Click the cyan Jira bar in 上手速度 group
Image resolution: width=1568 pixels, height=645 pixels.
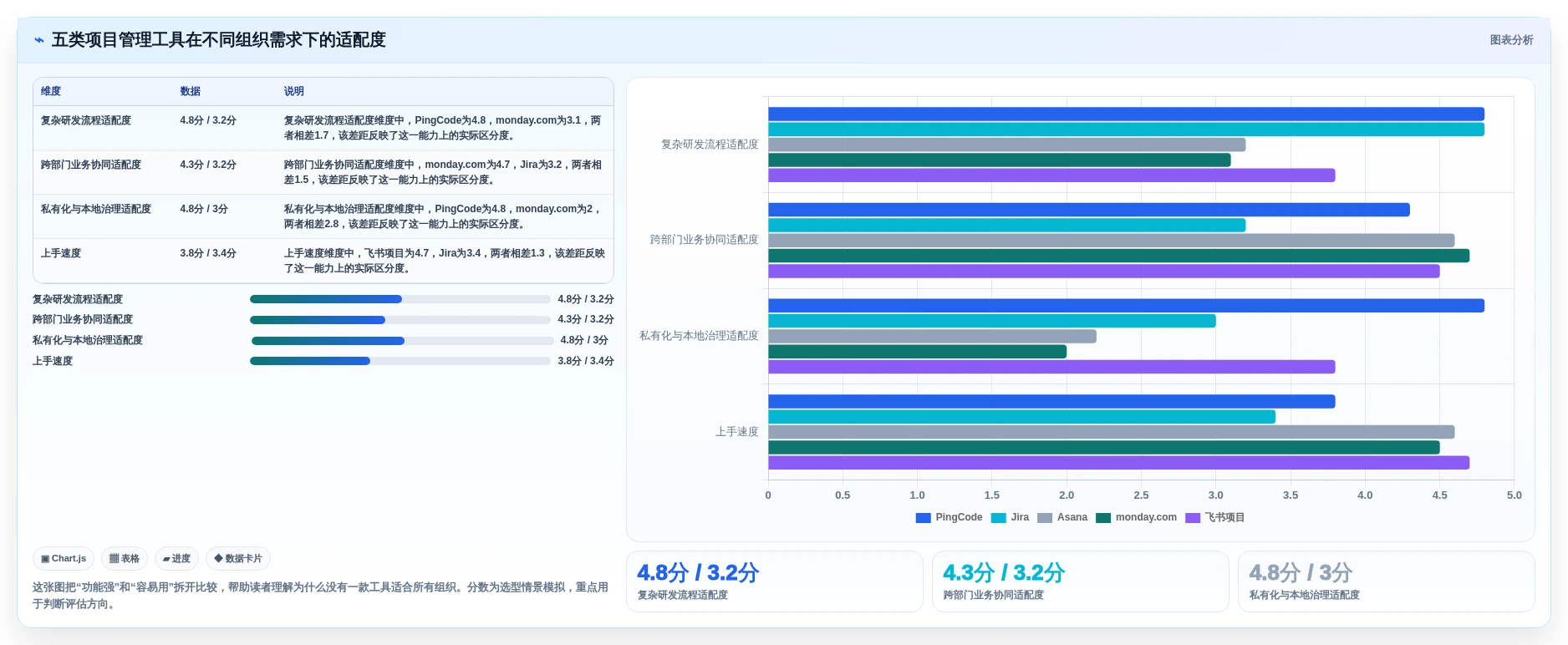click(1021, 417)
